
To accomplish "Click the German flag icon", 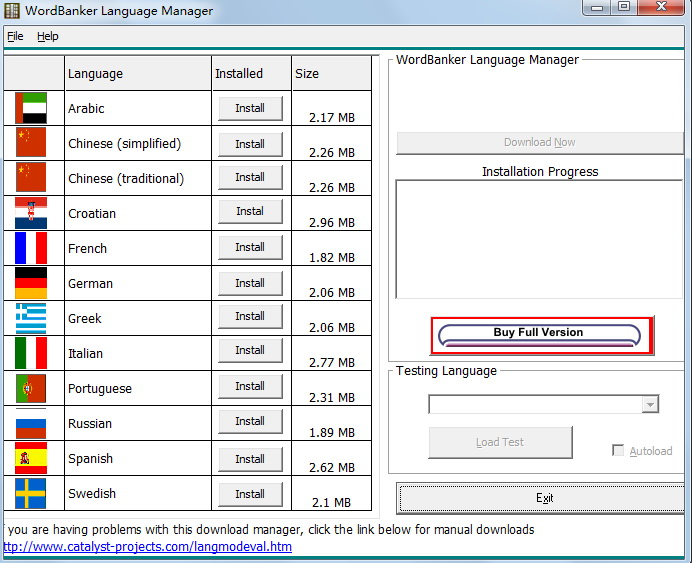I will pos(31,283).
